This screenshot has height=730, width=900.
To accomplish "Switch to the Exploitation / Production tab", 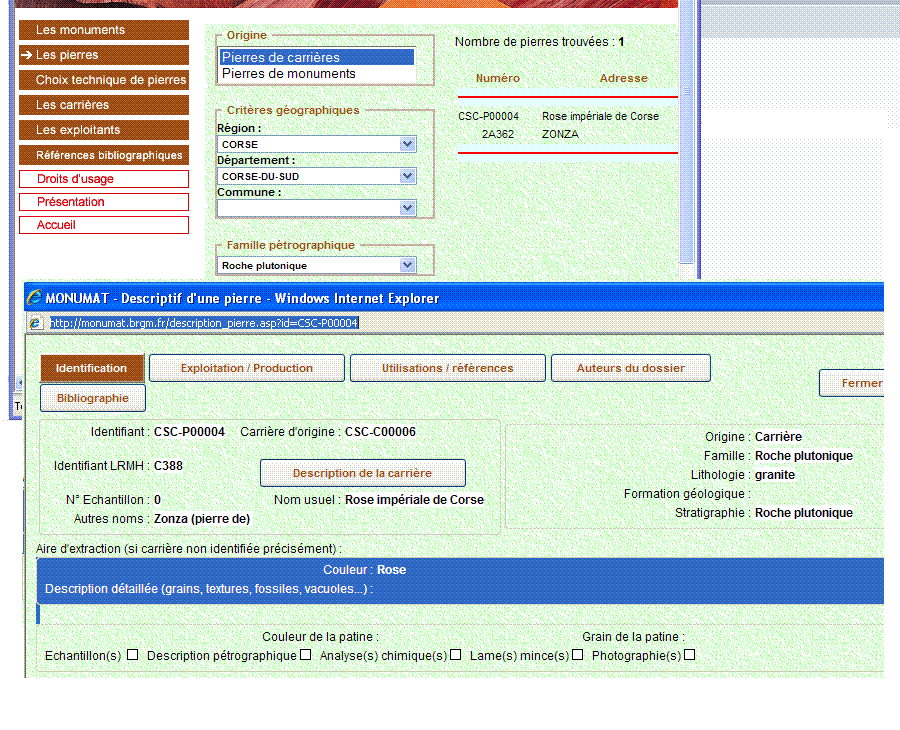I will (247, 368).
